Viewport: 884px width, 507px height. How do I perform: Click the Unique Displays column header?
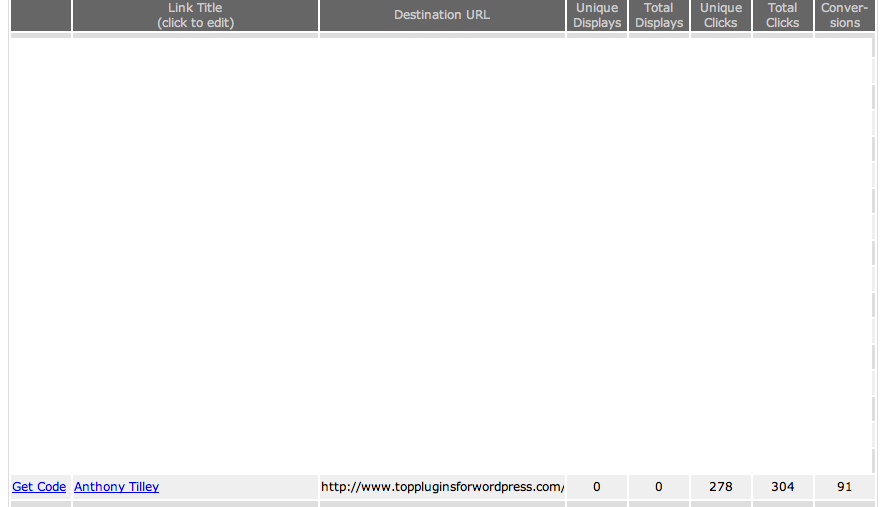point(597,15)
